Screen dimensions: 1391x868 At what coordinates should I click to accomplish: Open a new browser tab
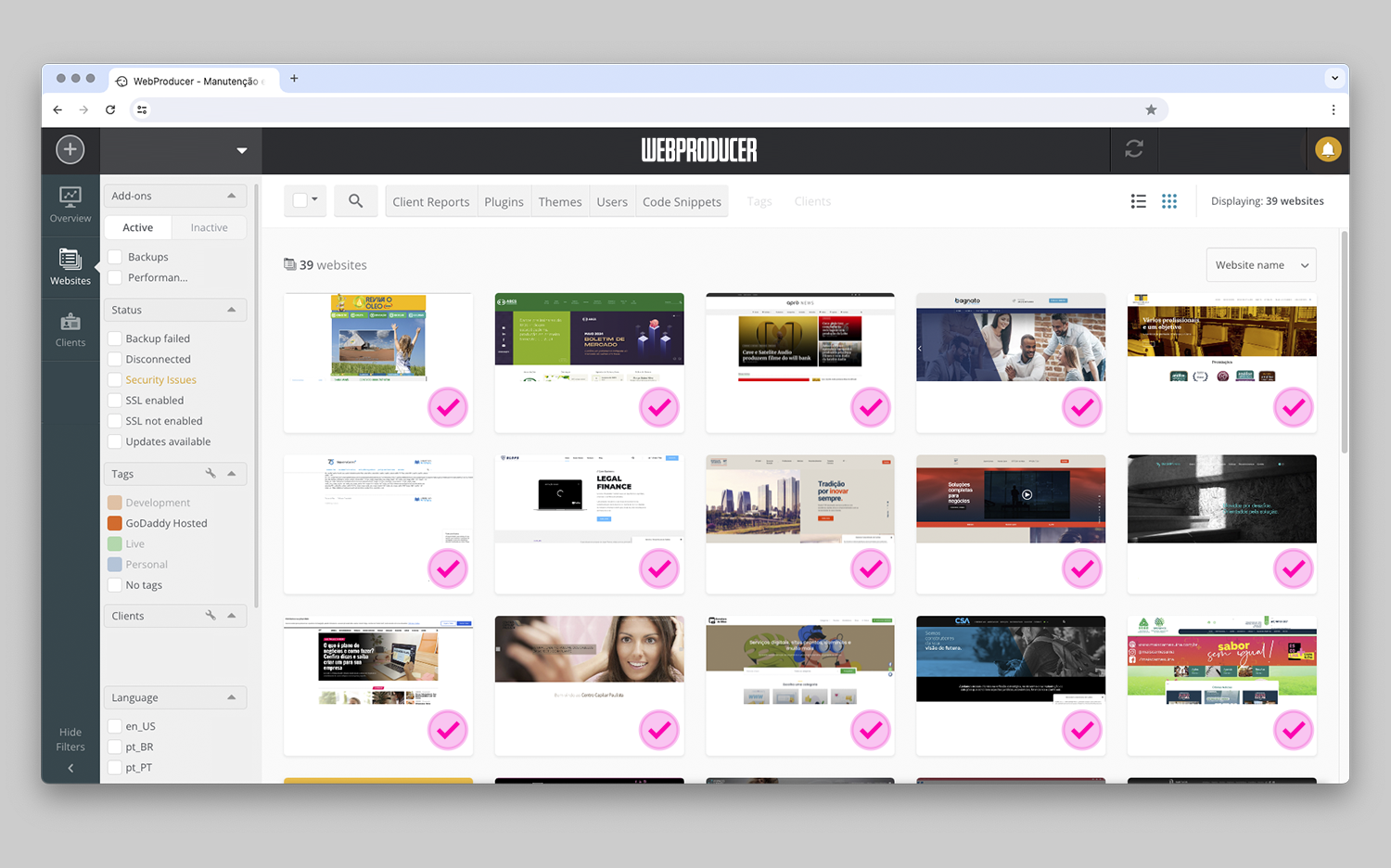coord(294,79)
